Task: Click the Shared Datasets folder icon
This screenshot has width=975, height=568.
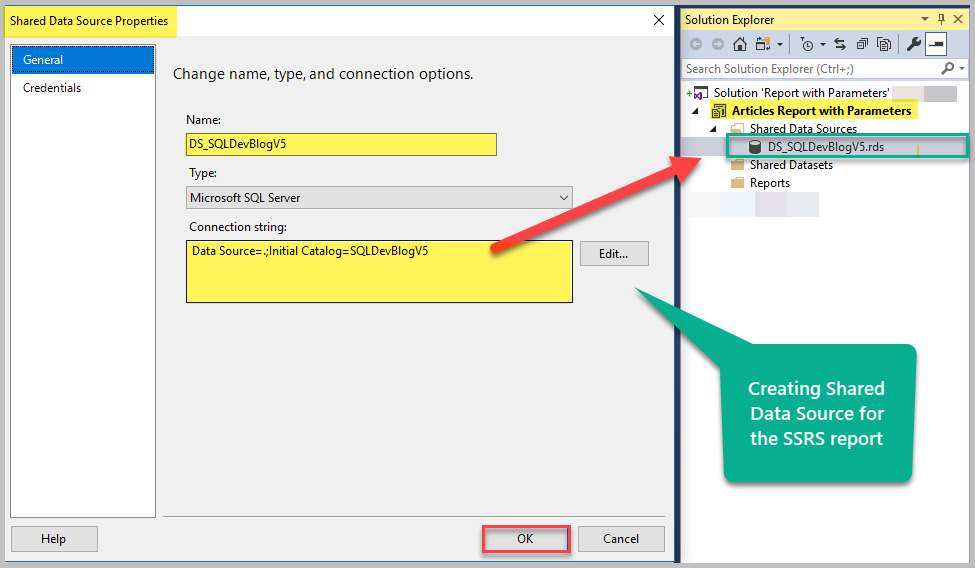Action: click(x=737, y=165)
